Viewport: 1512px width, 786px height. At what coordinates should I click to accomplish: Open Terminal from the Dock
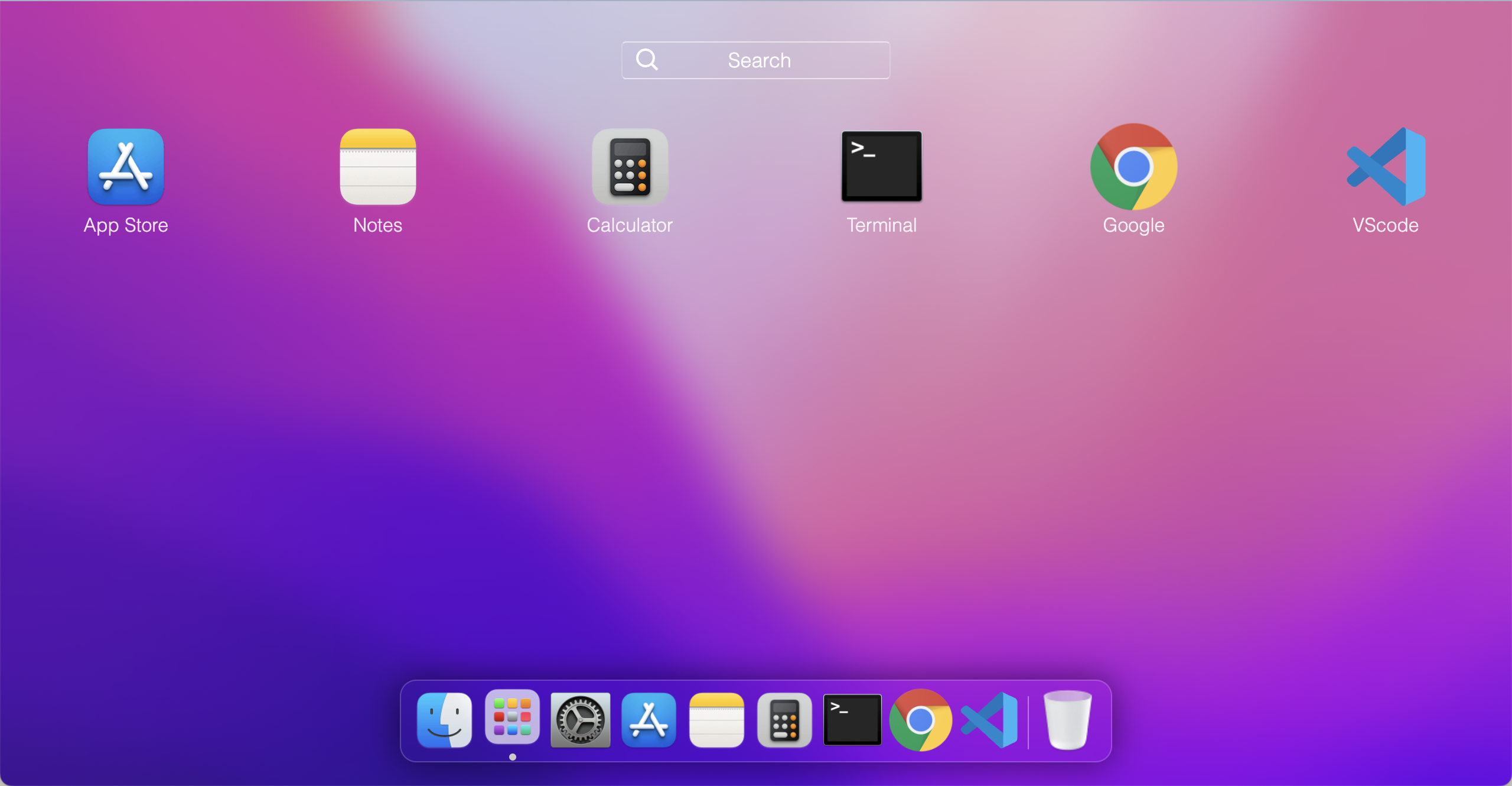click(852, 720)
